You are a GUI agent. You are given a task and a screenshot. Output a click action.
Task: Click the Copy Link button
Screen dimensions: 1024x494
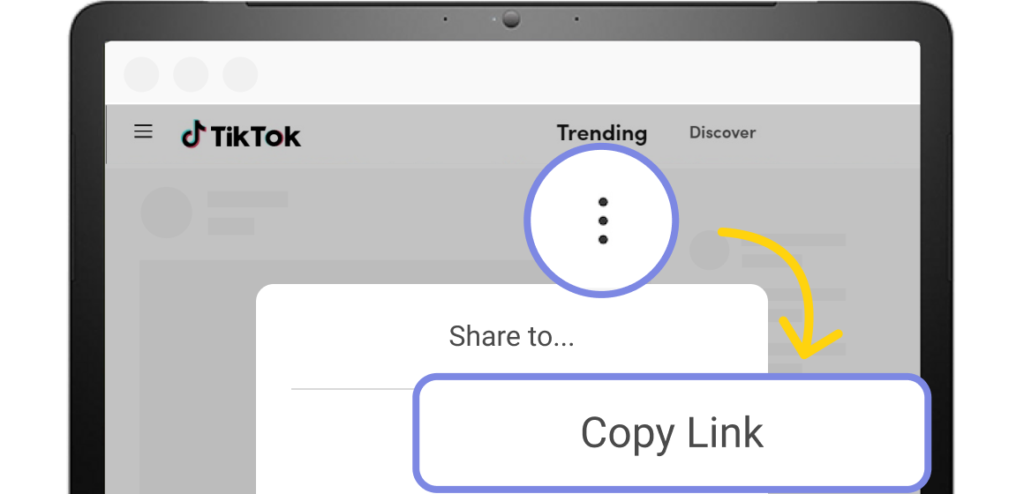tap(672, 433)
